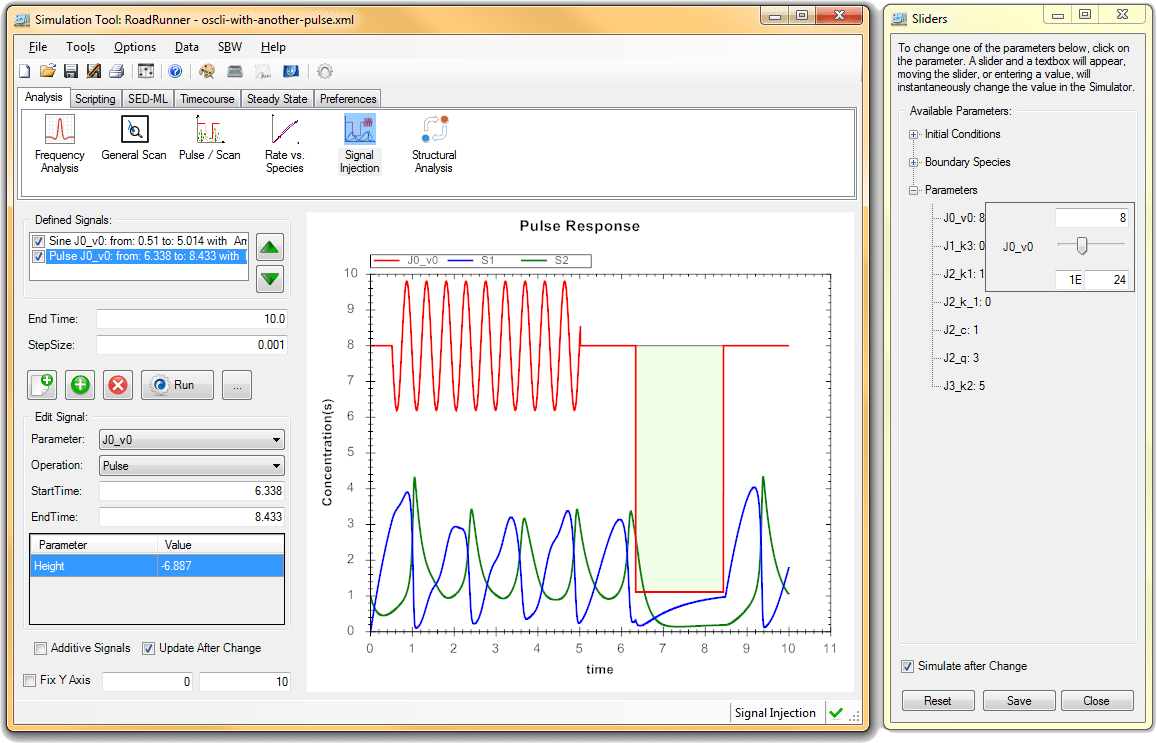Click the Run button to simulate
The width and height of the screenshot is (1157, 743).
pos(176,384)
